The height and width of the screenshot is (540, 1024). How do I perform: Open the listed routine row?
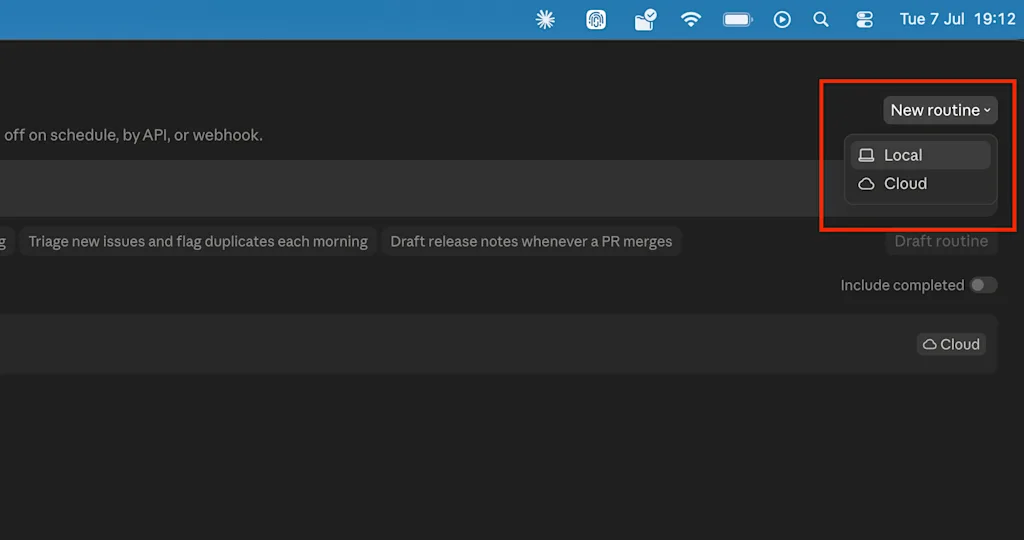[498, 343]
